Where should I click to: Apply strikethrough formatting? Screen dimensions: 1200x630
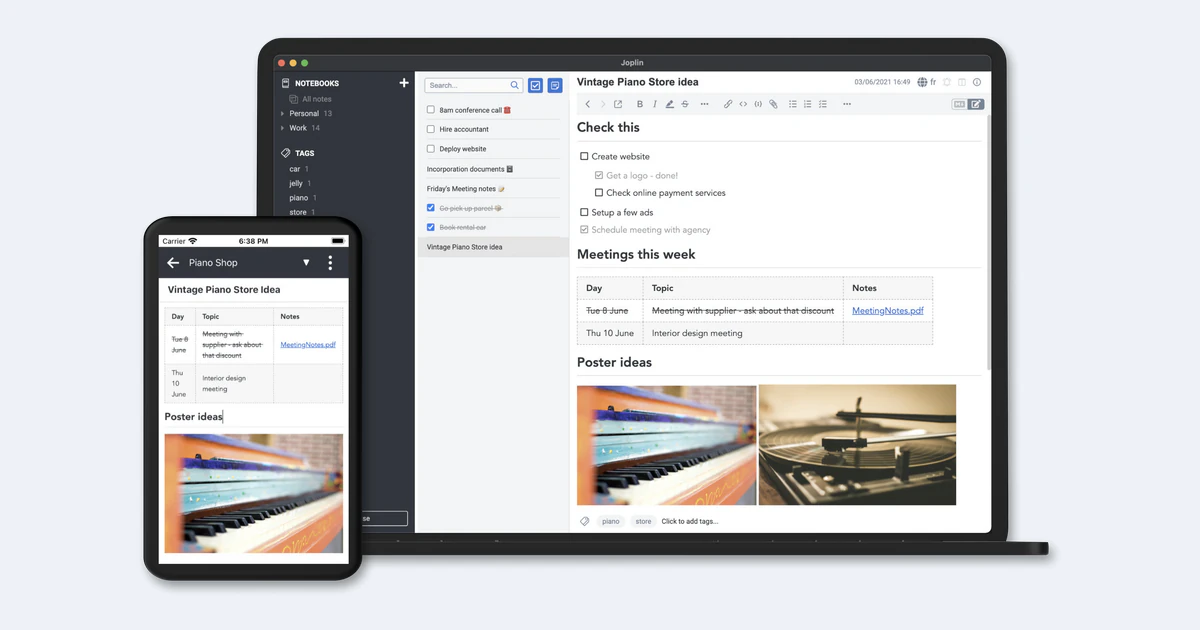tap(685, 104)
